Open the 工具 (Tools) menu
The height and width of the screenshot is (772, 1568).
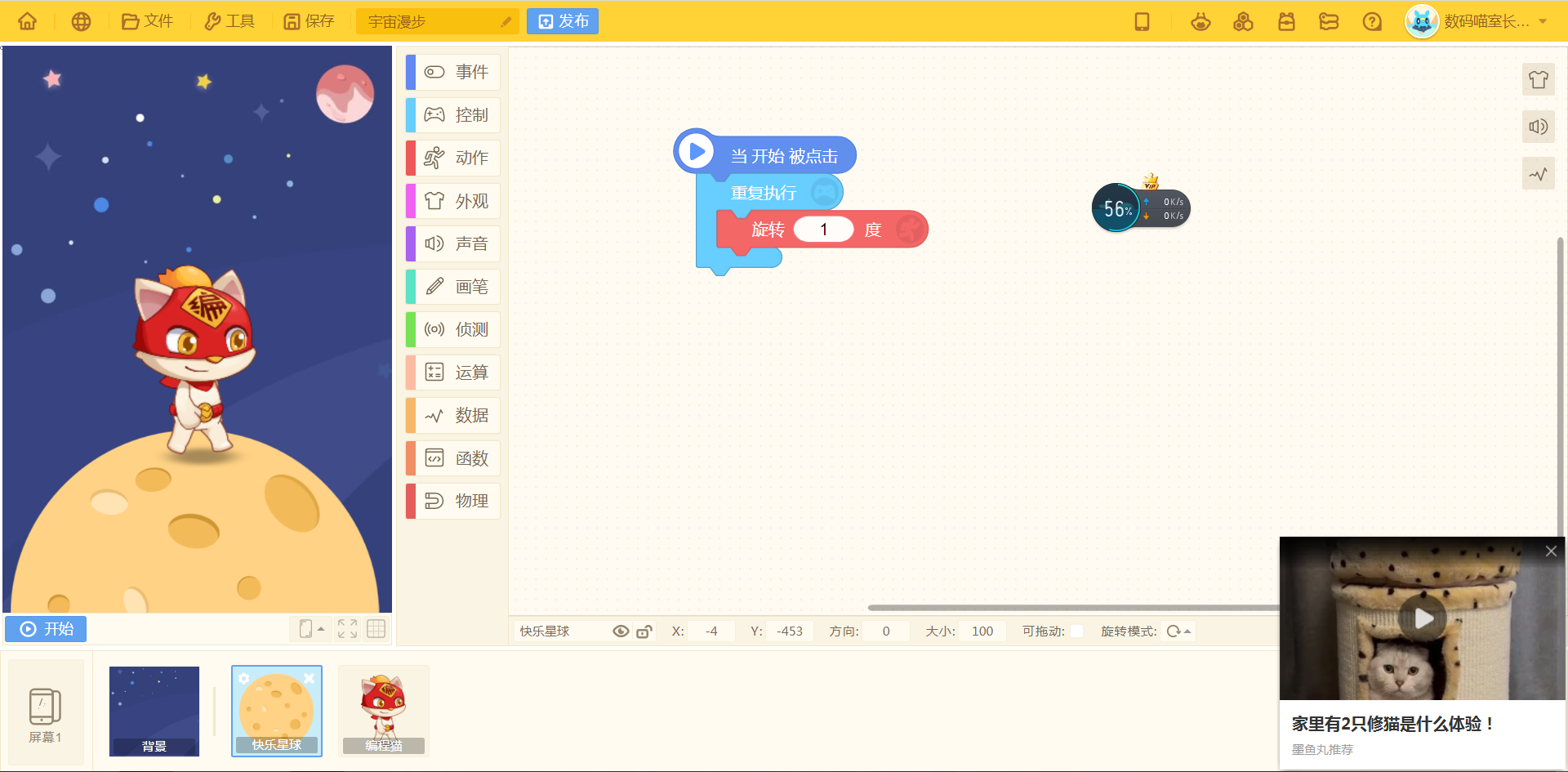tap(229, 21)
